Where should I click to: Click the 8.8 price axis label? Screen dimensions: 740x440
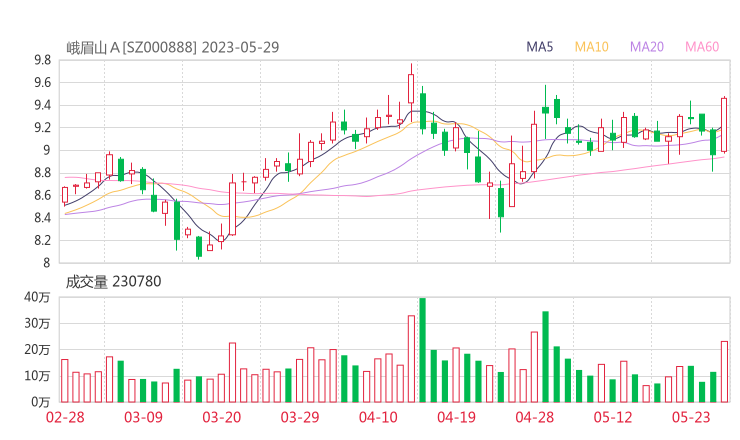(x=42, y=173)
